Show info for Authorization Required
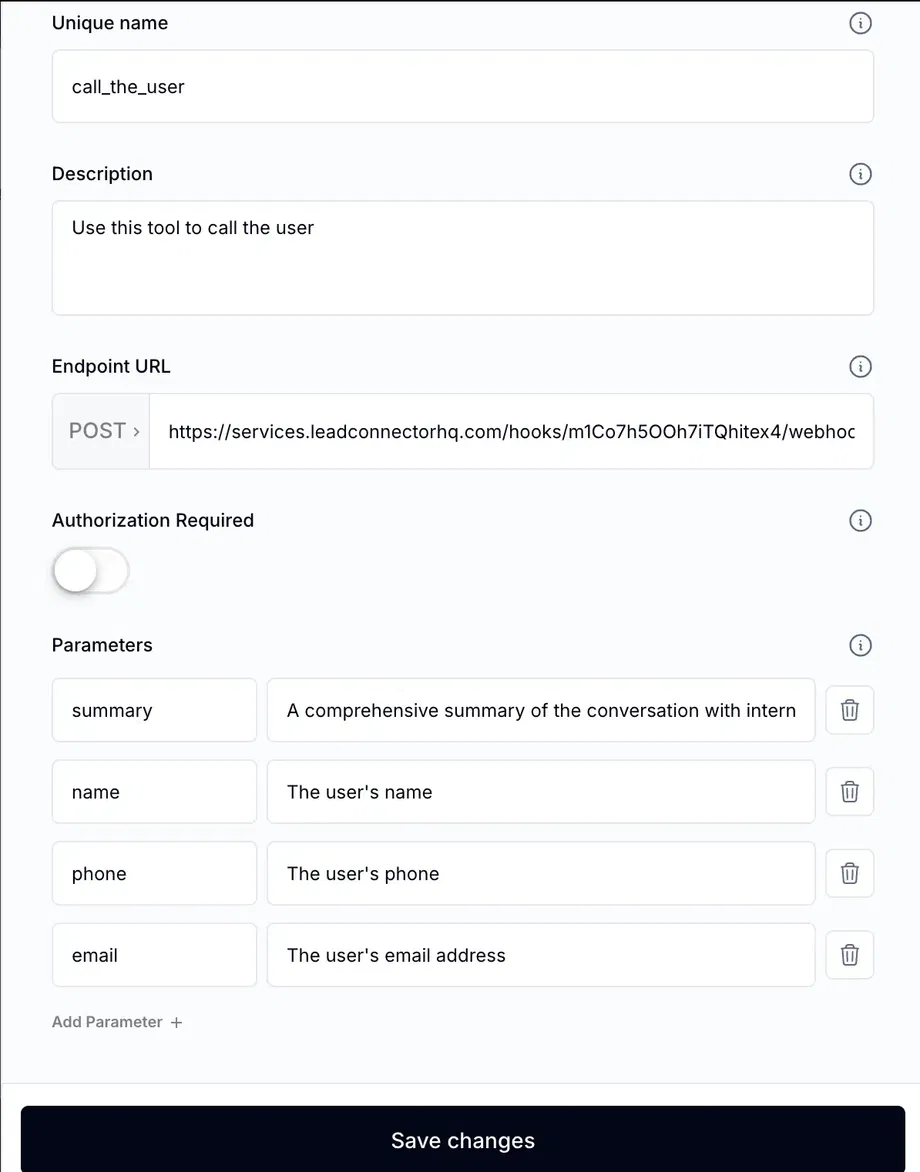 [x=860, y=520]
